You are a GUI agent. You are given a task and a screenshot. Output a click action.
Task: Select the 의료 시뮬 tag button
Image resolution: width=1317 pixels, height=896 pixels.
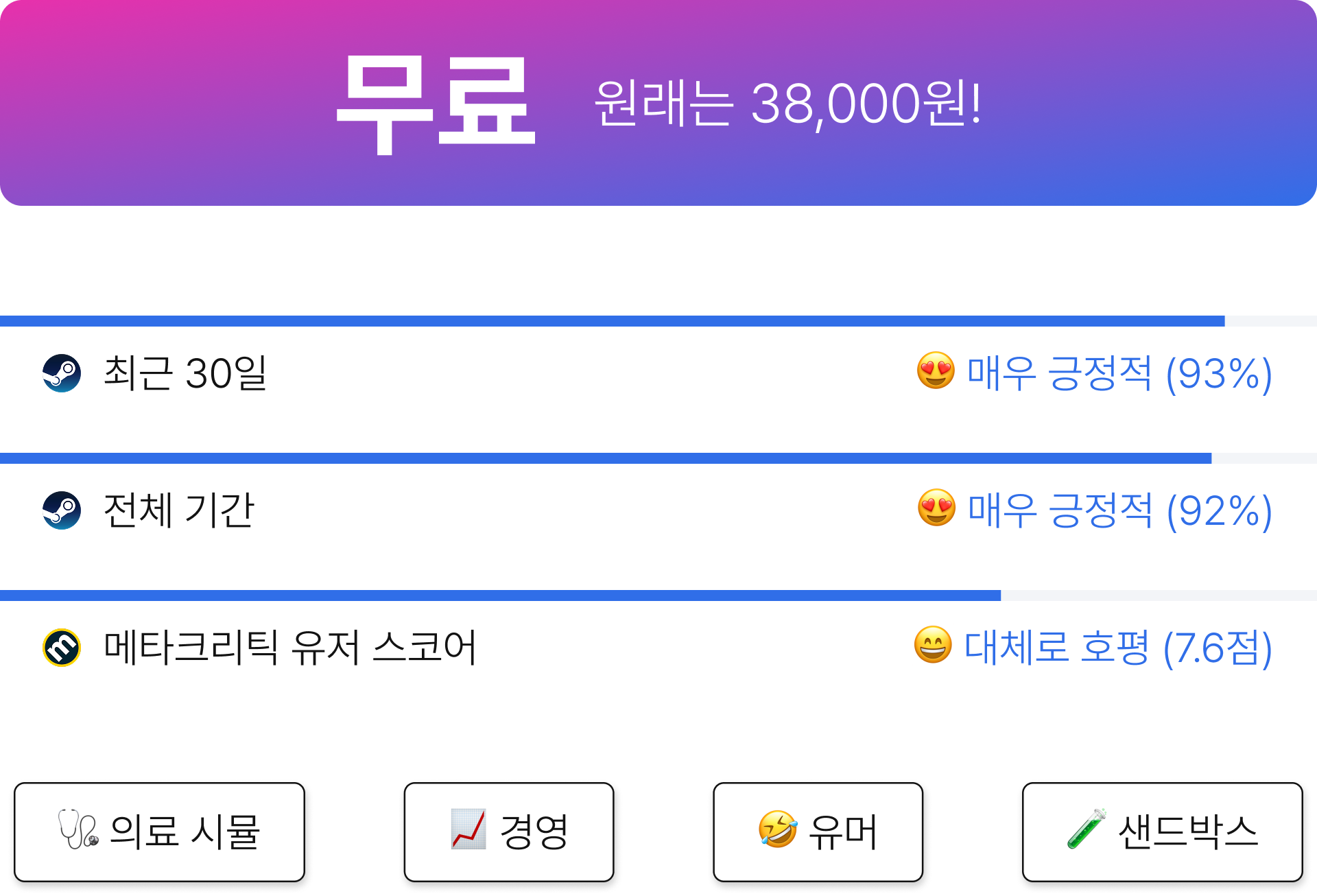(x=159, y=832)
